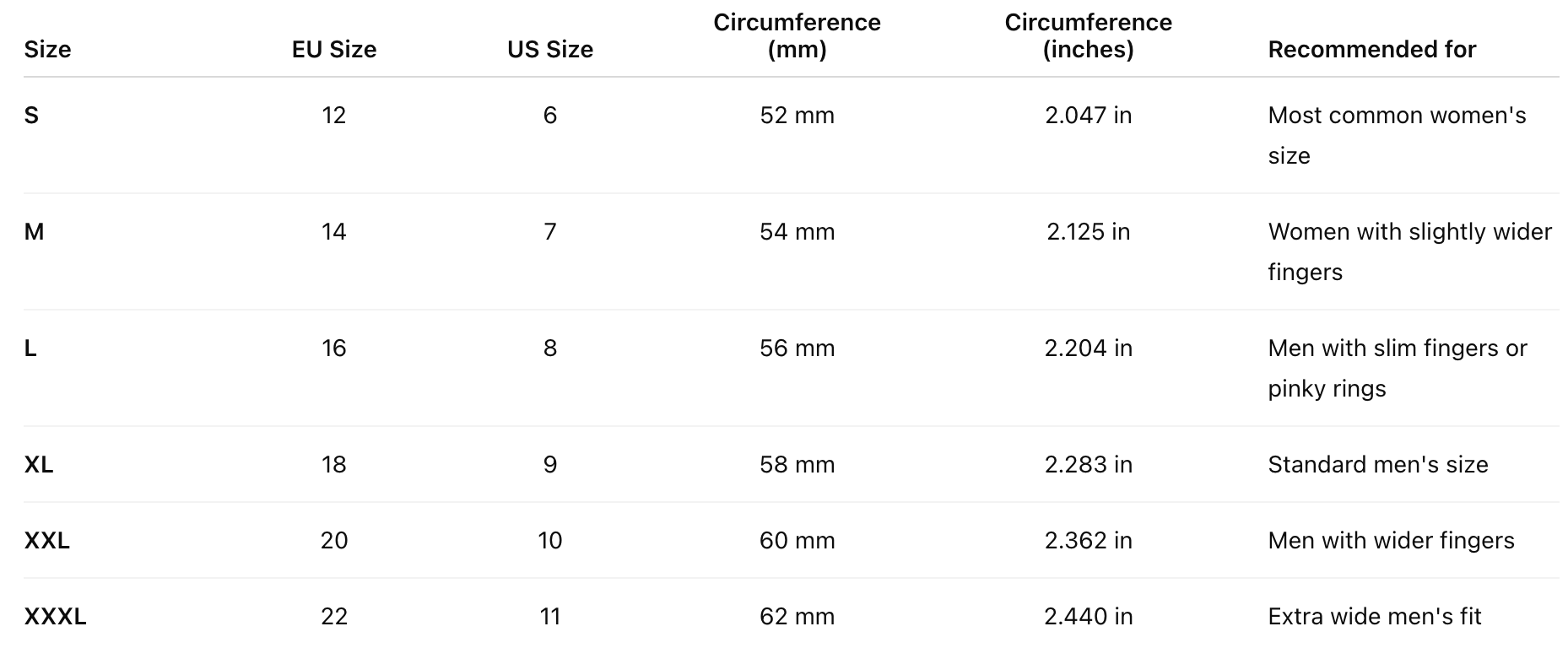1568x648 pixels.
Task: Click the Most common women's size text
Action: point(1397,135)
